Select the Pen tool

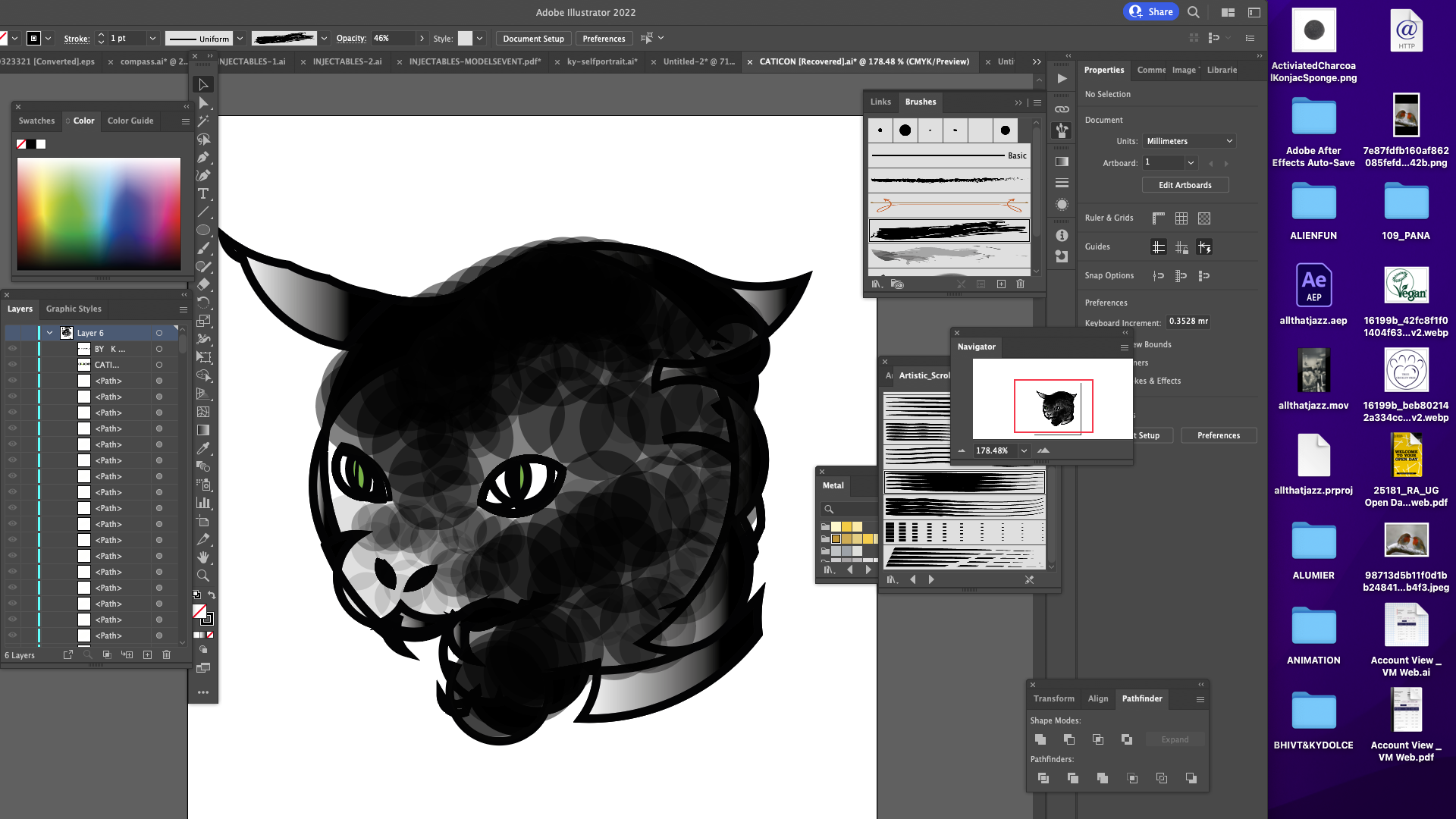click(203, 157)
